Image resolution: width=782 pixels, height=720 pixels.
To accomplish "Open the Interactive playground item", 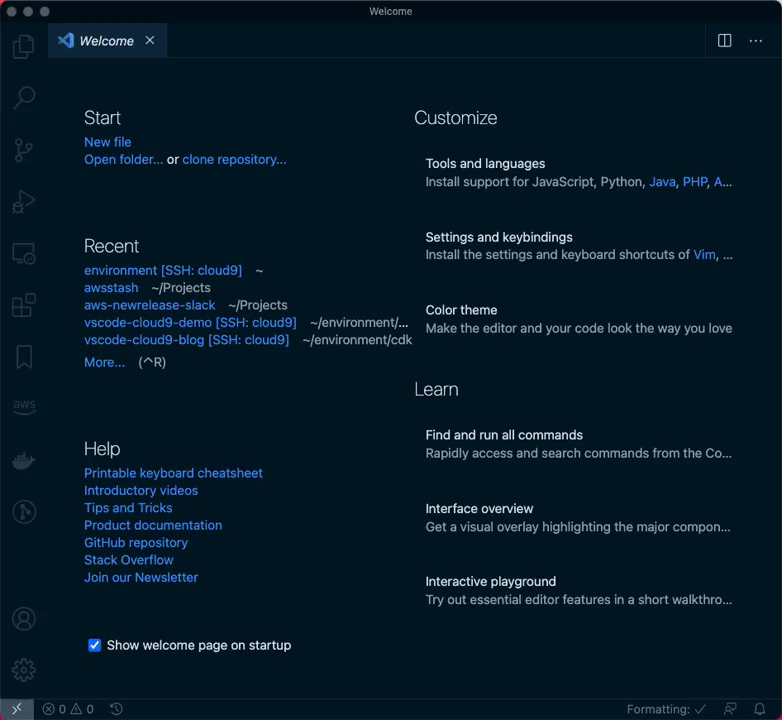I will tap(579, 590).
